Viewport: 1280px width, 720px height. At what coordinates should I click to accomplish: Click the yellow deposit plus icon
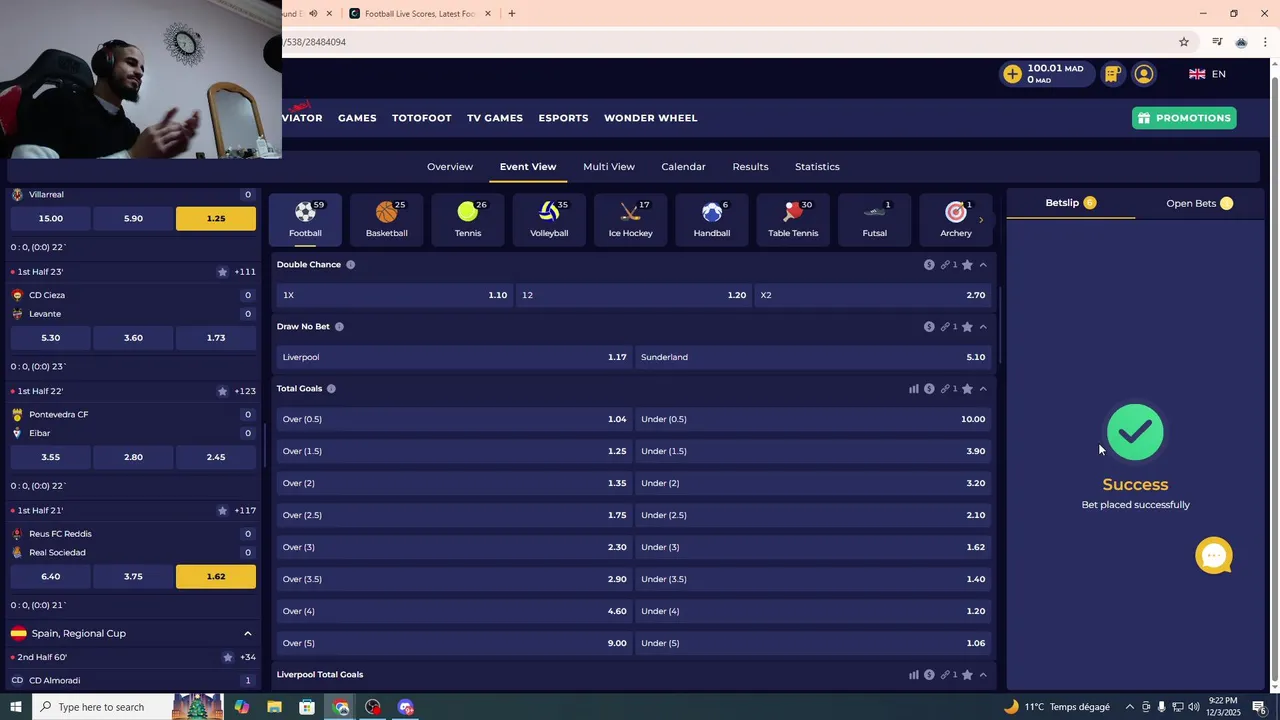click(x=1013, y=74)
